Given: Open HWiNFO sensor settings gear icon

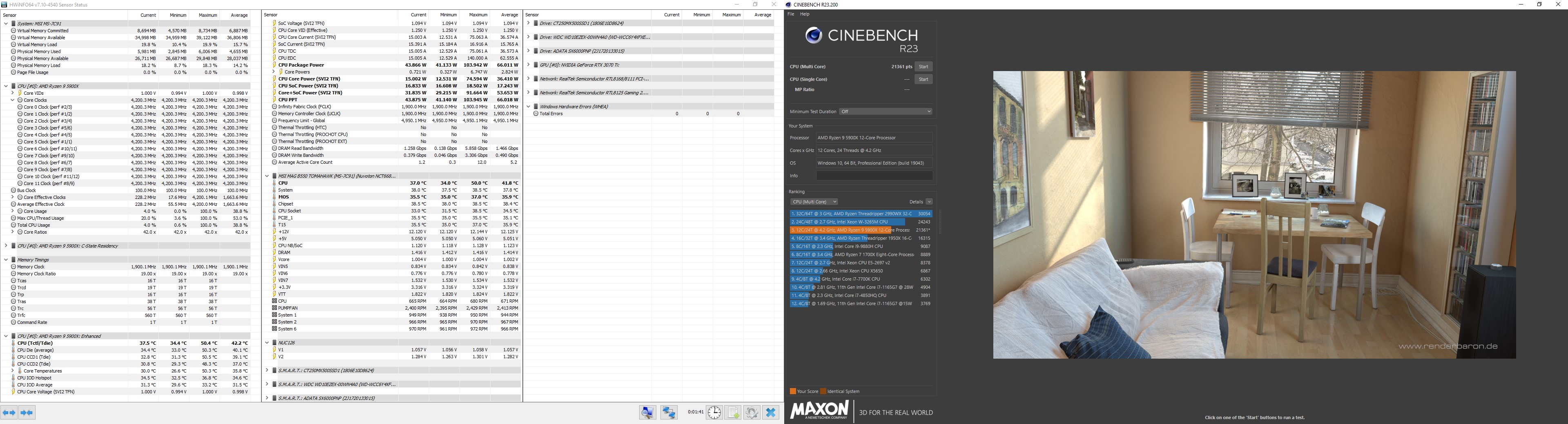Looking at the screenshot, I should click(x=752, y=413).
